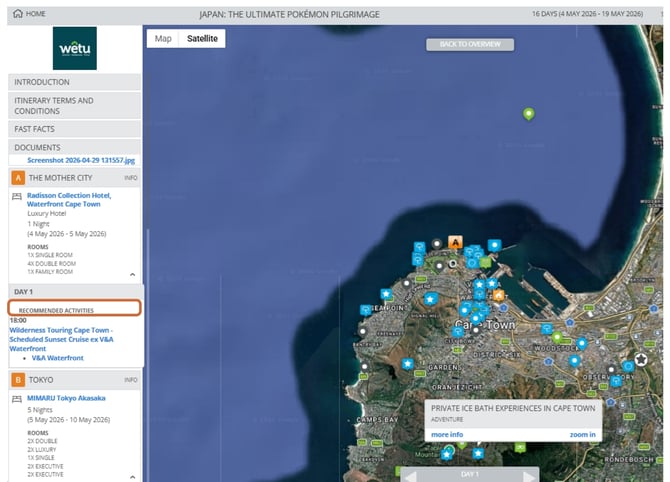Click the bed icon next to MIMARU Tokyo Akasaka
Screen dimensions: 670x482
(17, 399)
